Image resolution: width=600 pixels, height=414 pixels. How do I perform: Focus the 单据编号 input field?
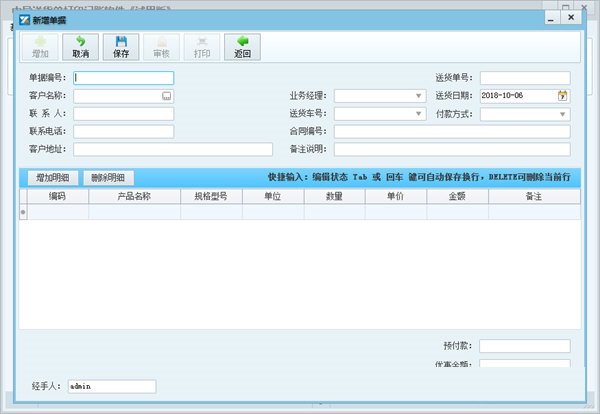[x=124, y=78]
